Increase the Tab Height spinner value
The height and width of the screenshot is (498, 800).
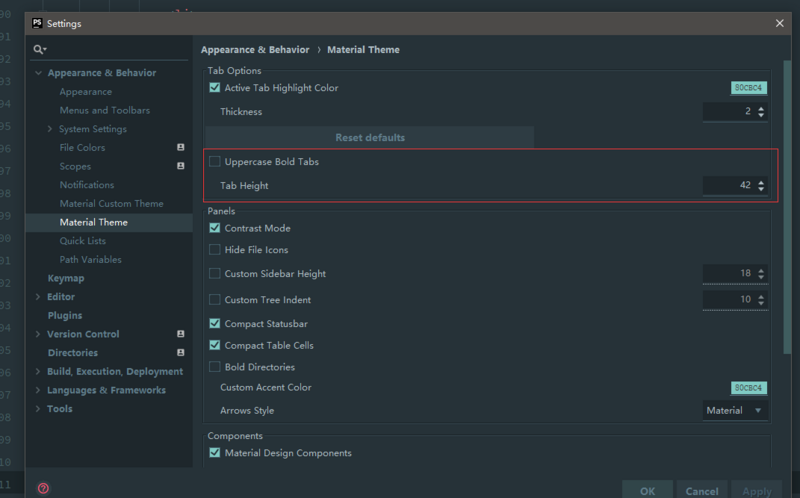[x=761, y=181]
